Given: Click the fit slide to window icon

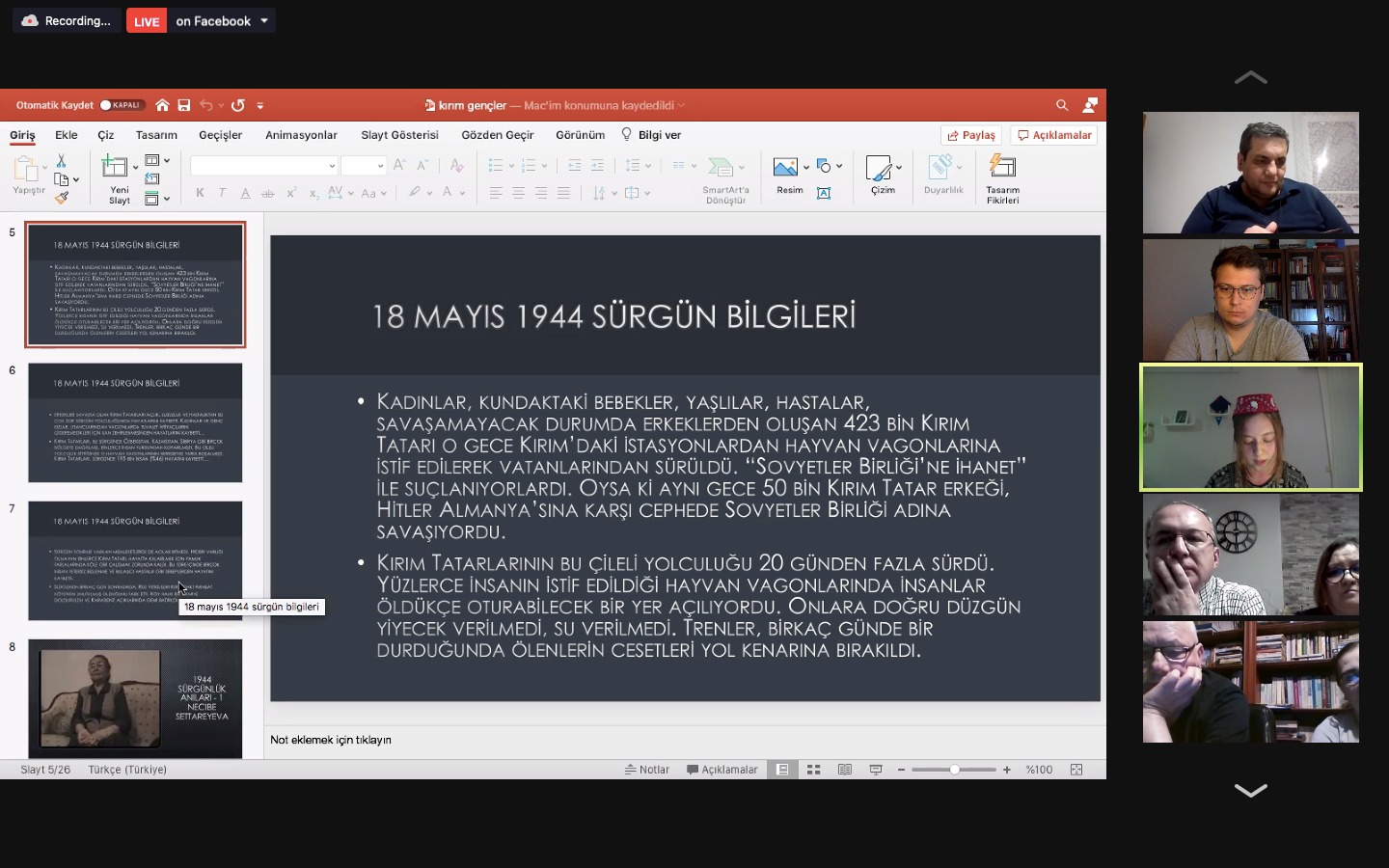Looking at the screenshot, I should [x=1076, y=770].
